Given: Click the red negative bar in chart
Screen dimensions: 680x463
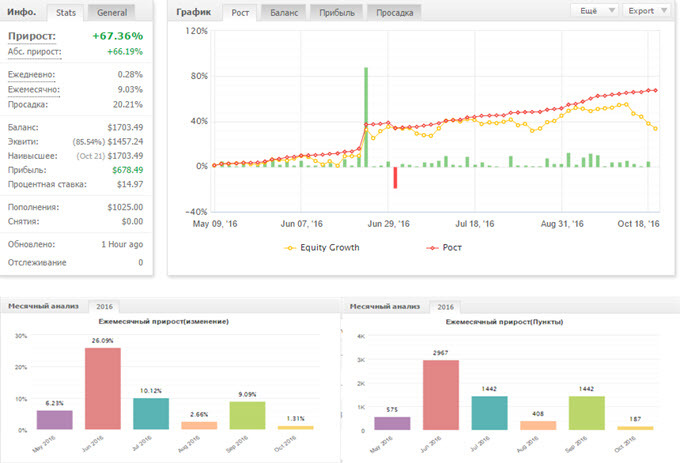Looking at the screenshot, I should pyautogui.click(x=395, y=178).
